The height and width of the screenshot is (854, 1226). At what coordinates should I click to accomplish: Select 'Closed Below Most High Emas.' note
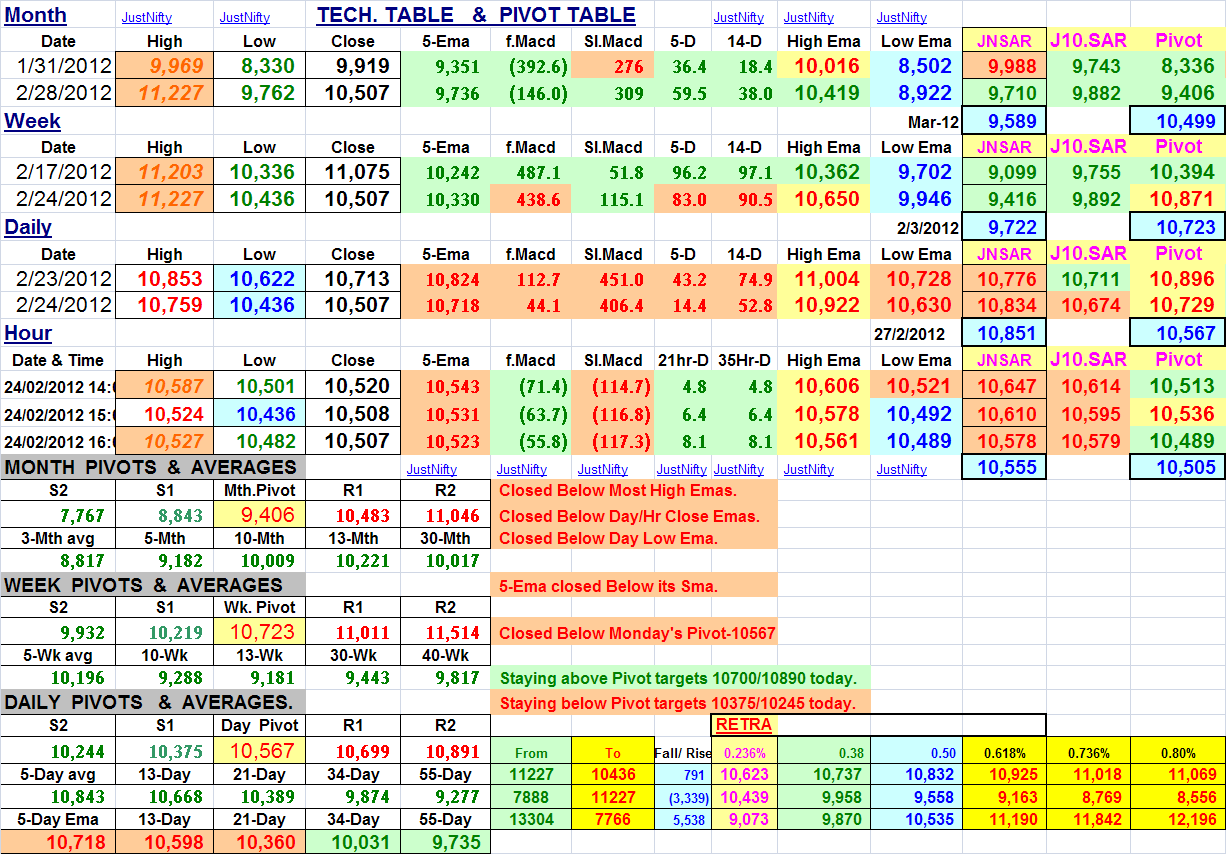coord(617,490)
